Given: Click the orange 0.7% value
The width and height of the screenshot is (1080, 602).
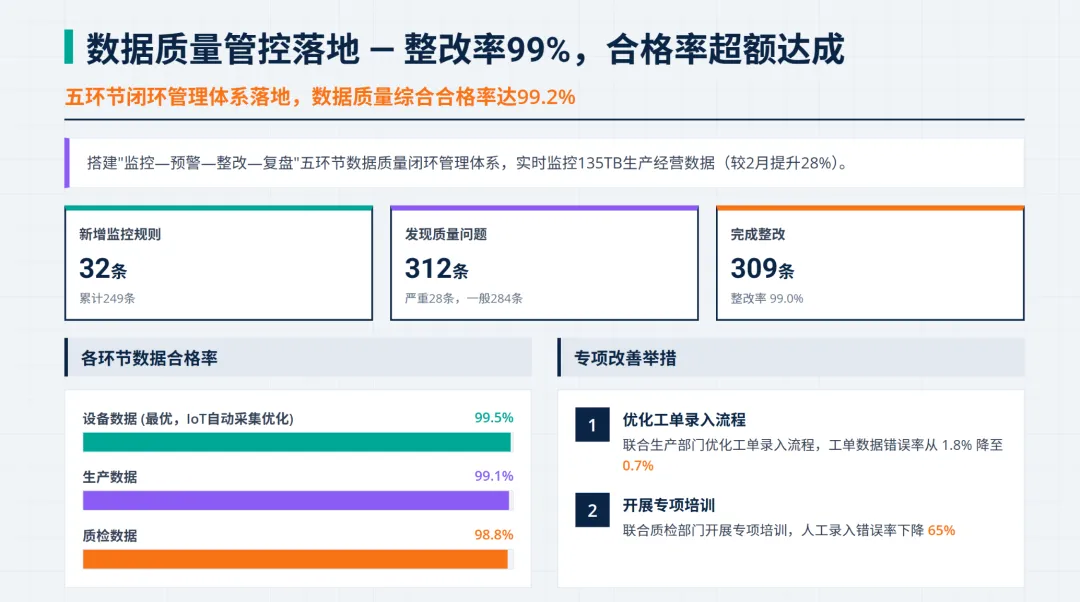Looking at the screenshot, I should [x=638, y=466].
